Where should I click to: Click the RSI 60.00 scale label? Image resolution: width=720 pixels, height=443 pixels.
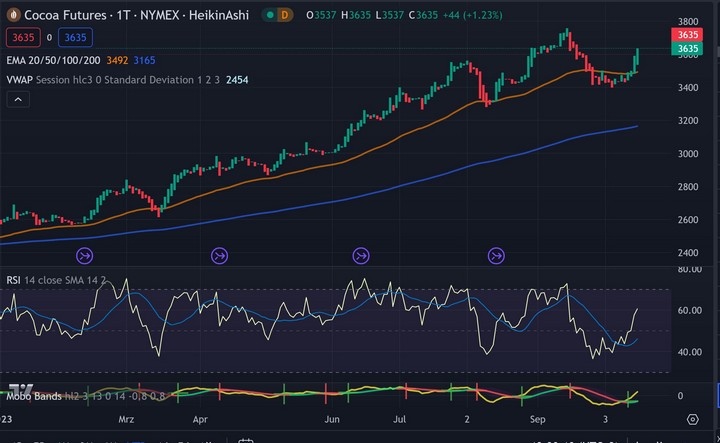click(690, 310)
